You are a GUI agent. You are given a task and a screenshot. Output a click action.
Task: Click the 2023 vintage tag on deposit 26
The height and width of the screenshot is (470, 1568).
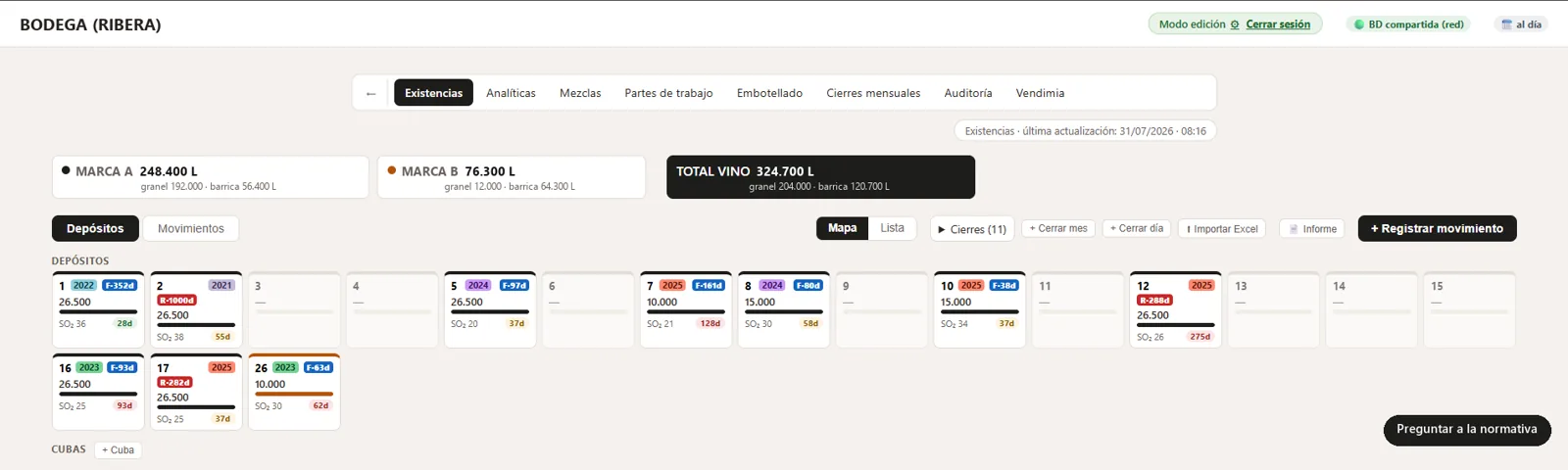285,368
